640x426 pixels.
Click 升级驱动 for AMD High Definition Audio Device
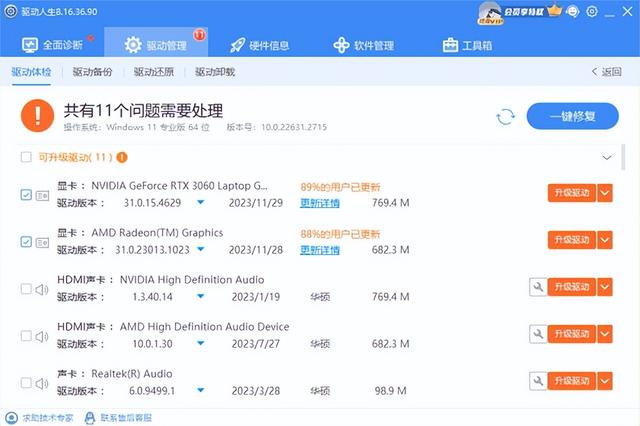coord(572,334)
